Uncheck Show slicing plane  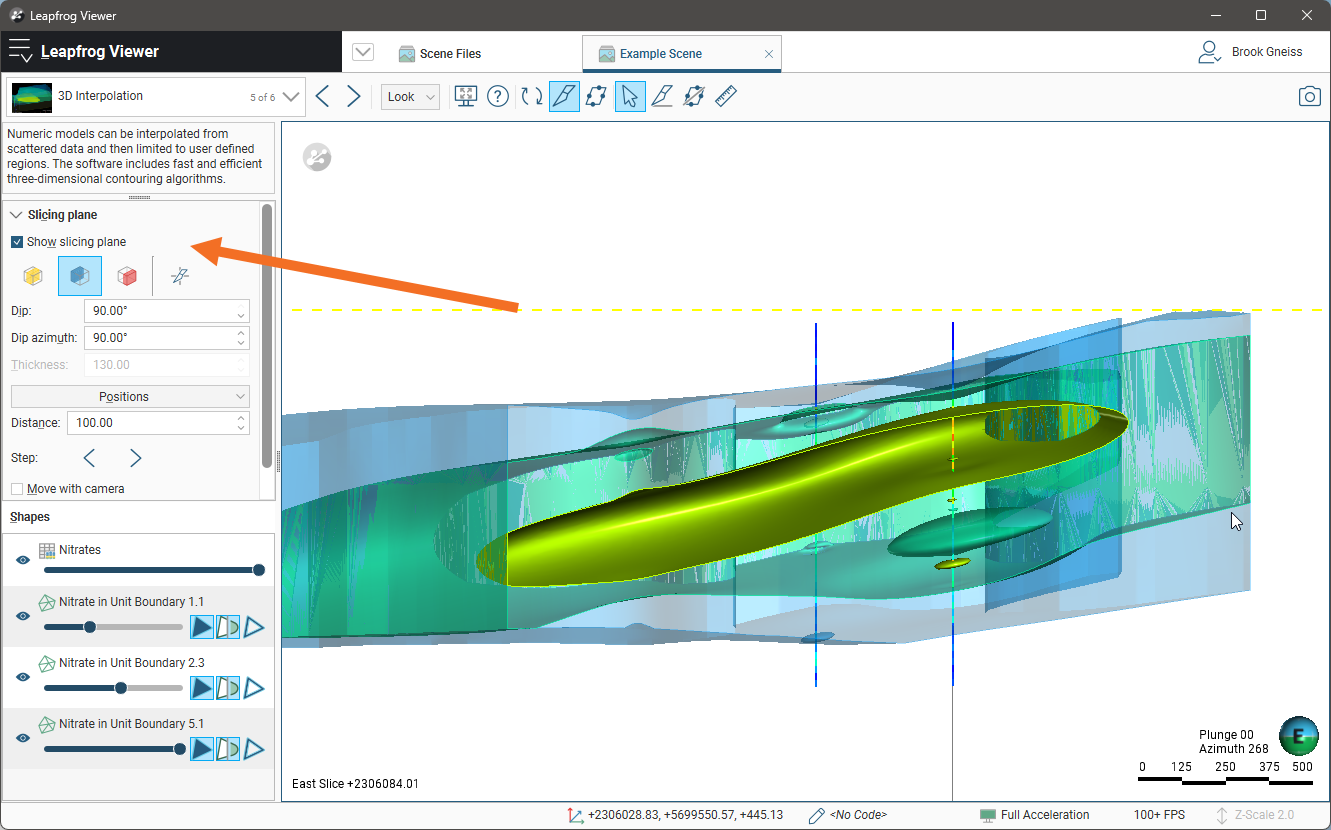tap(17, 242)
